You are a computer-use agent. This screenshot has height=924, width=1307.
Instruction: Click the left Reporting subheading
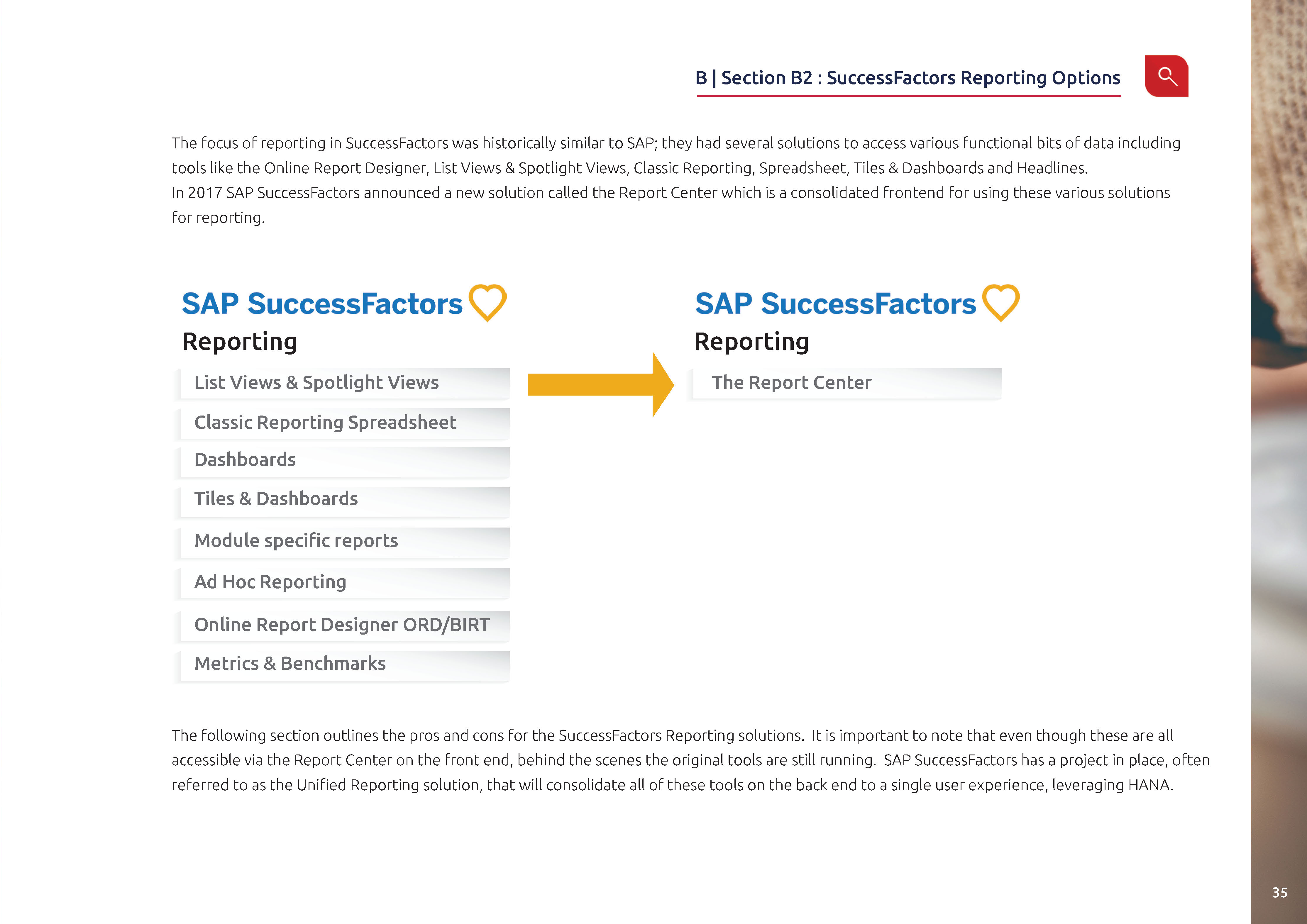coord(240,342)
